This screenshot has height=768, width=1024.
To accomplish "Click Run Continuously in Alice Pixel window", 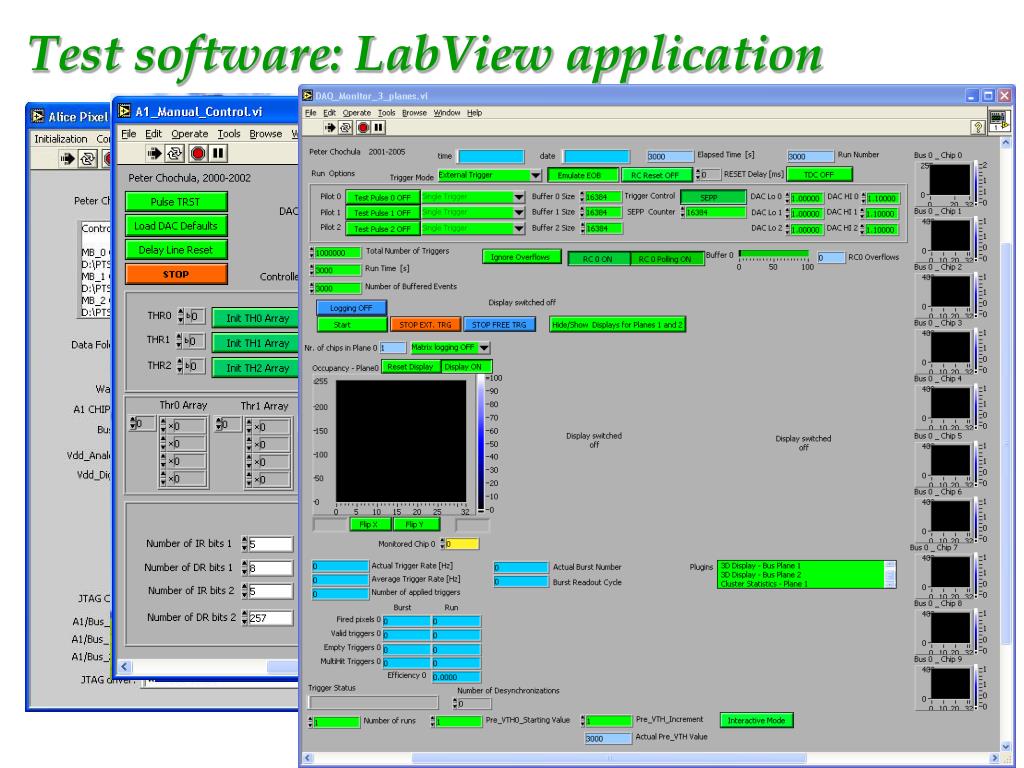I will [87, 159].
